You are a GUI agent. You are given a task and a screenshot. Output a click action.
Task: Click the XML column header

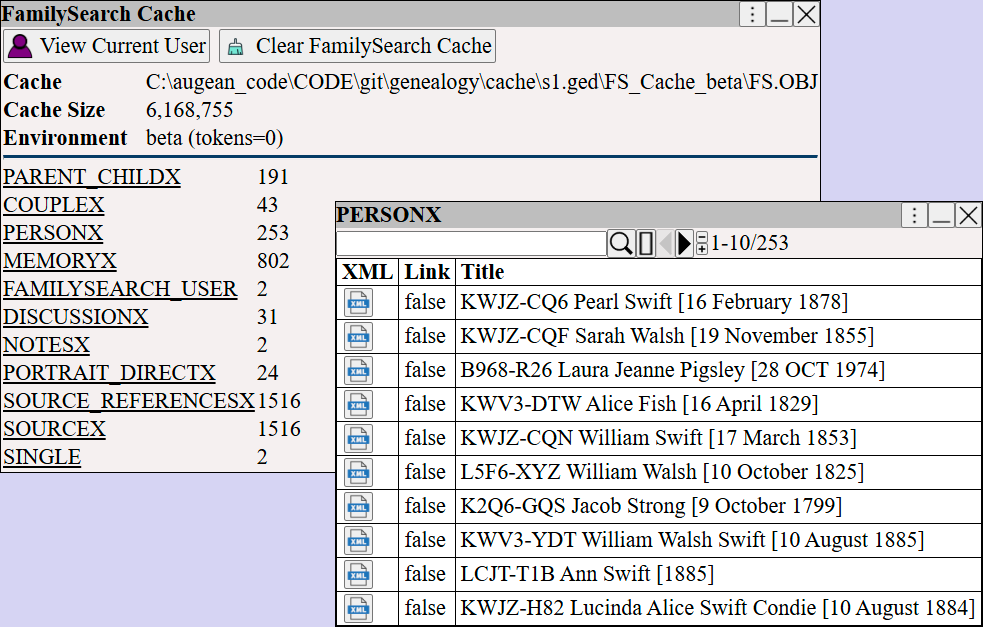tap(367, 272)
